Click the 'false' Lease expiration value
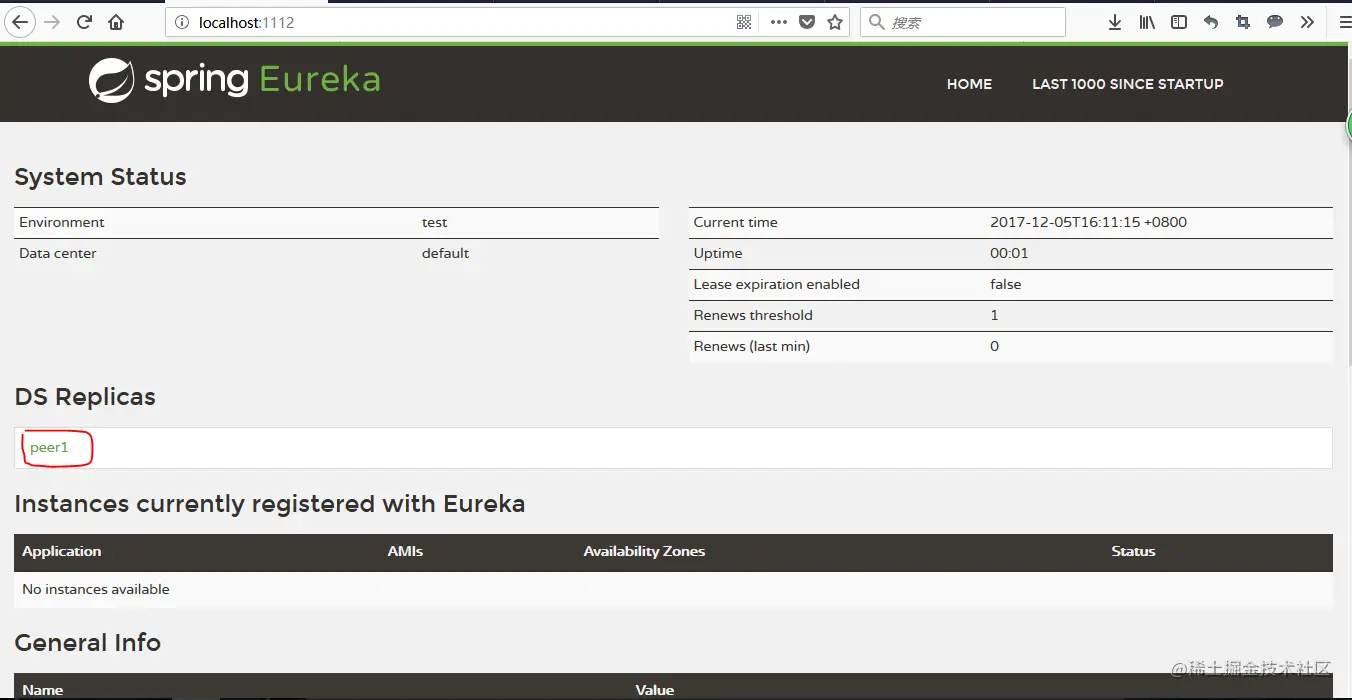The width and height of the screenshot is (1352, 700). [1005, 284]
